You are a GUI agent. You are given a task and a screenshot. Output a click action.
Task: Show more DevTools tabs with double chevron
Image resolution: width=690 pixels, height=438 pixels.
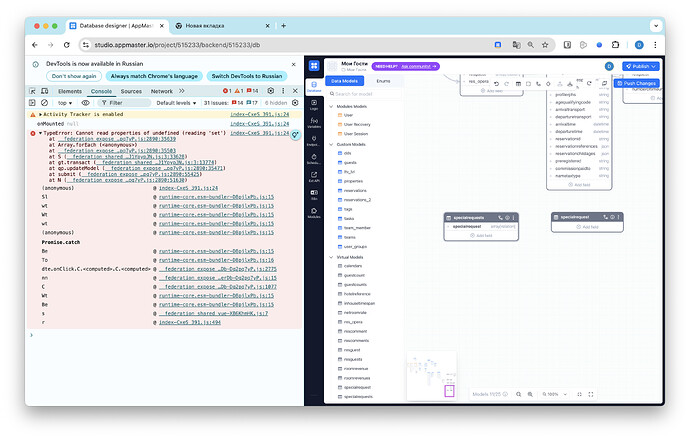tap(182, 91)
